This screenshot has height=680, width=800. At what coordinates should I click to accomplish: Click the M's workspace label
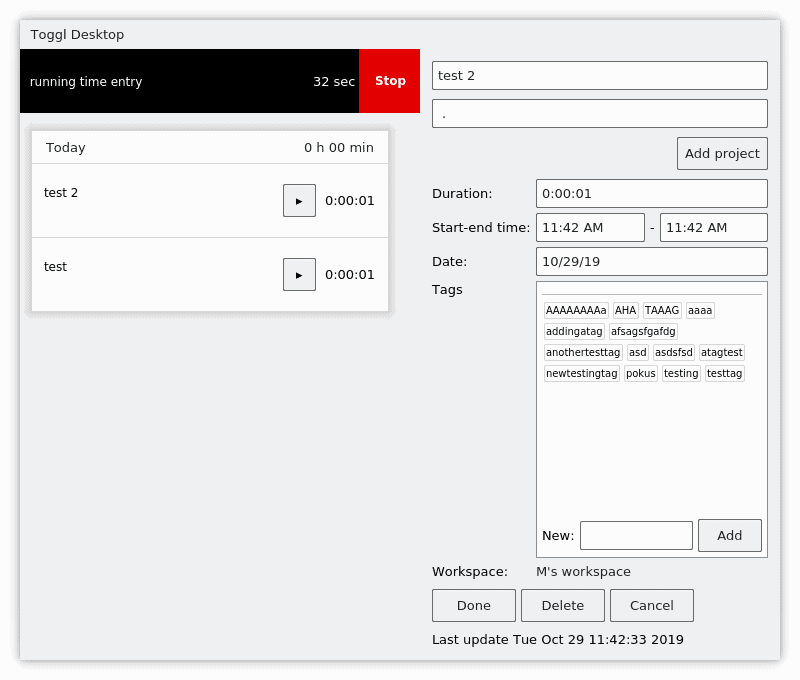pyautogui.click(x=583, y=571)
